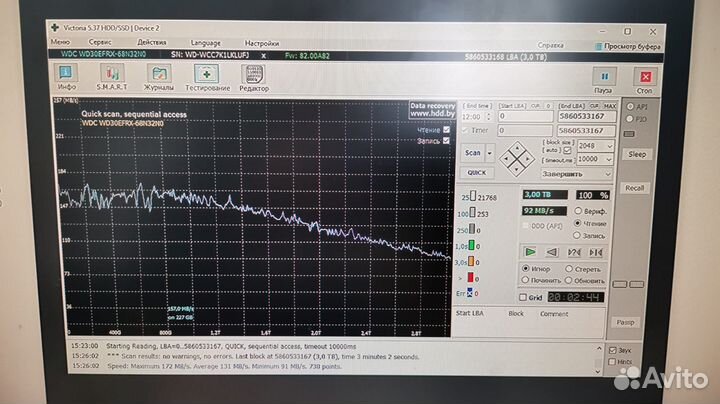Click the green play scan button

(x=531, y=252)
